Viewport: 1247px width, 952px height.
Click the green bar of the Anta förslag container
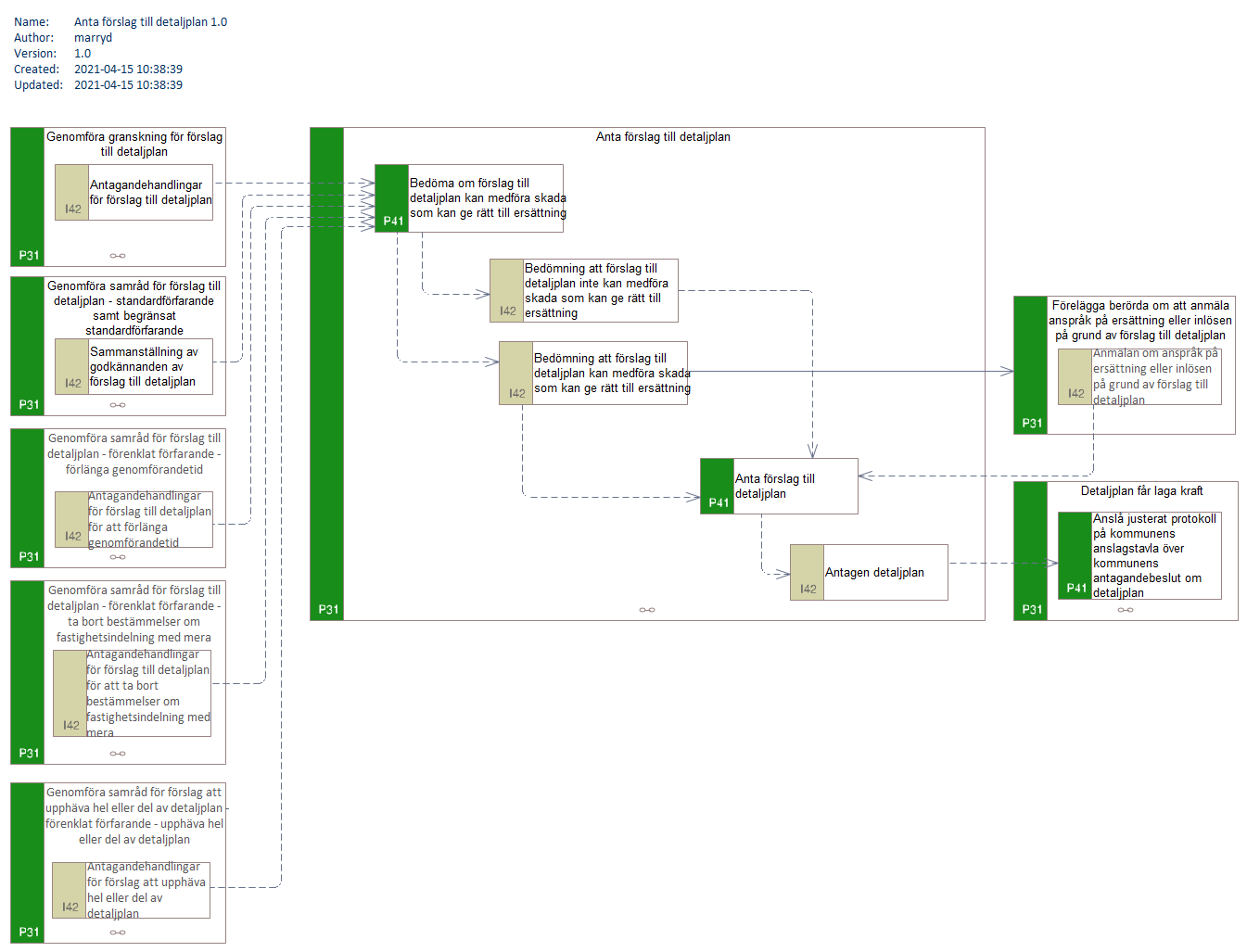[x=326, y=371]
